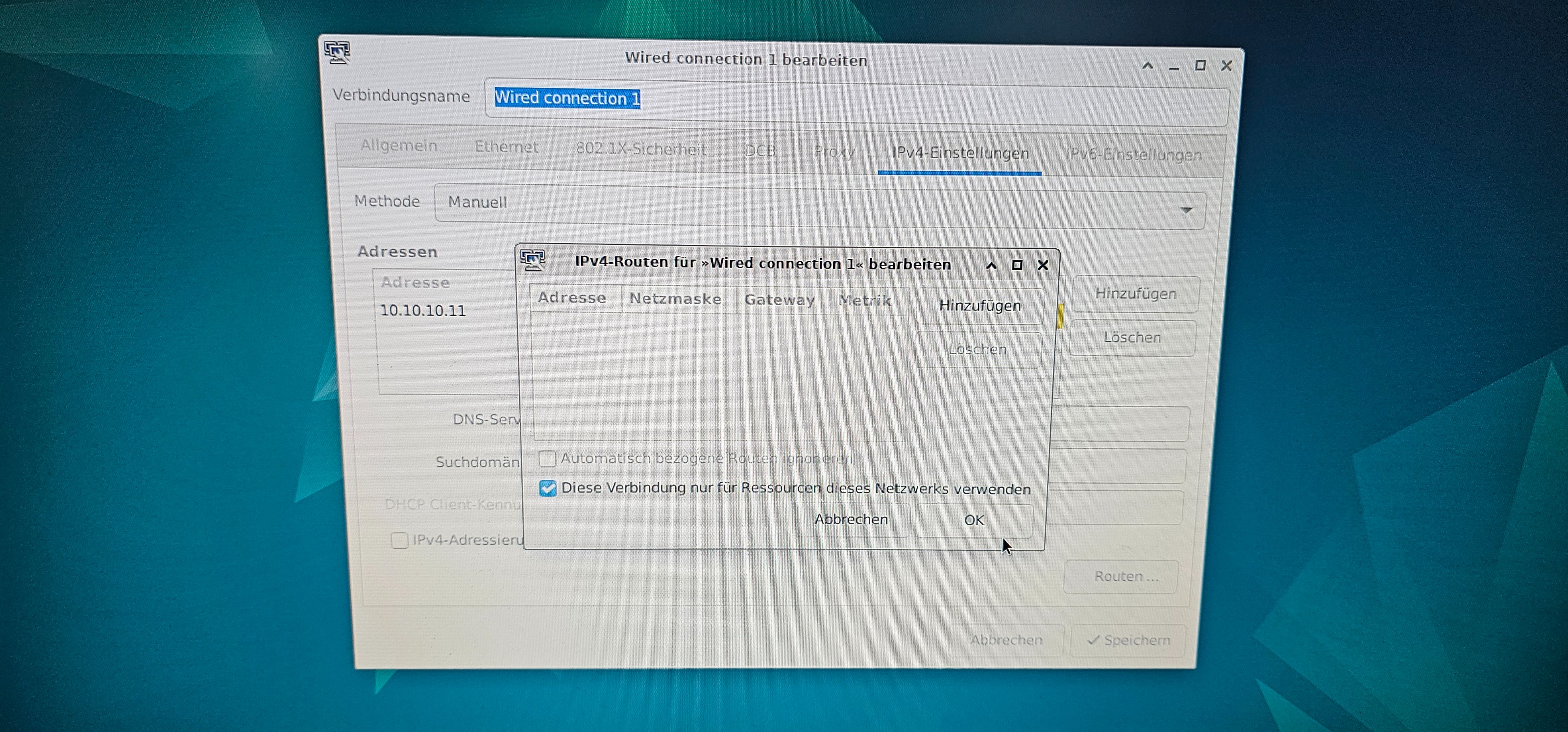Click the network icon in main window titlebar
The width and height of the screenshot is (1568, 732).
point(337,52)
